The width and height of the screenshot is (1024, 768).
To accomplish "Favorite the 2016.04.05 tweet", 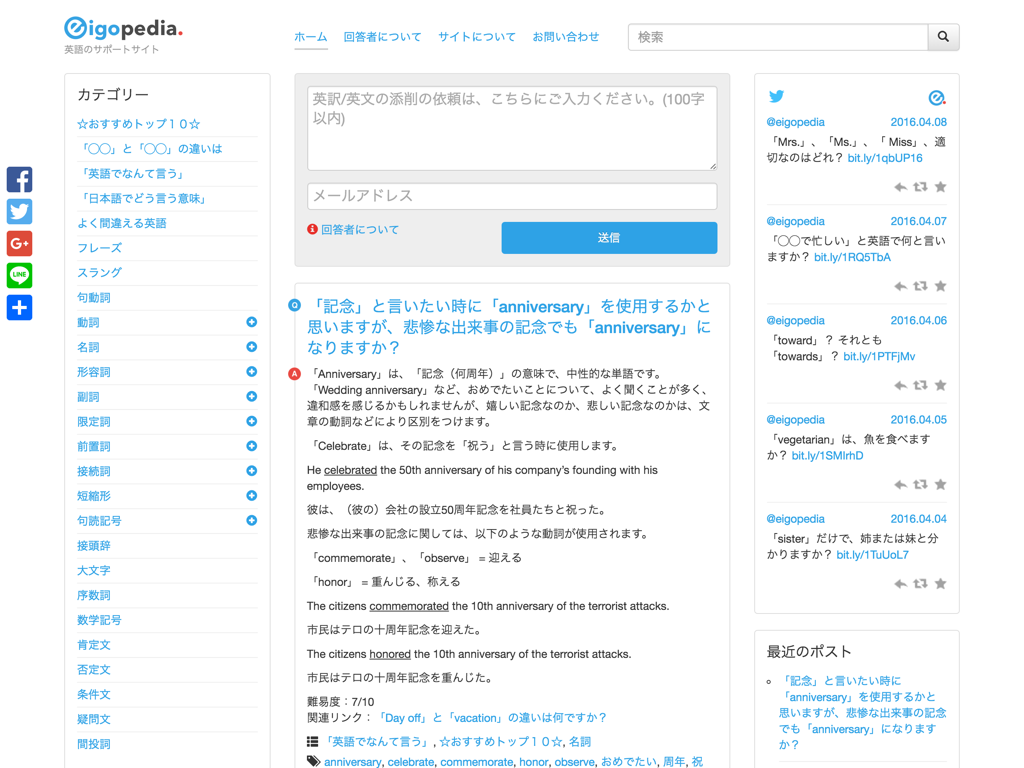I will click(940, 485).
